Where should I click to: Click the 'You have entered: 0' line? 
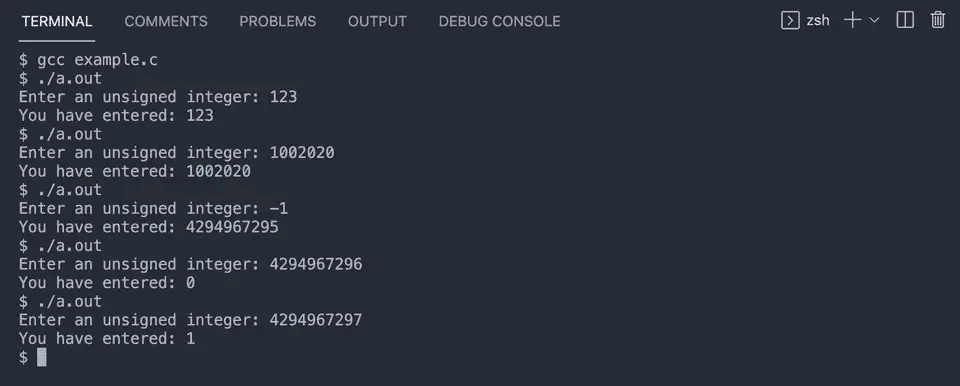(x=107, y=283)
